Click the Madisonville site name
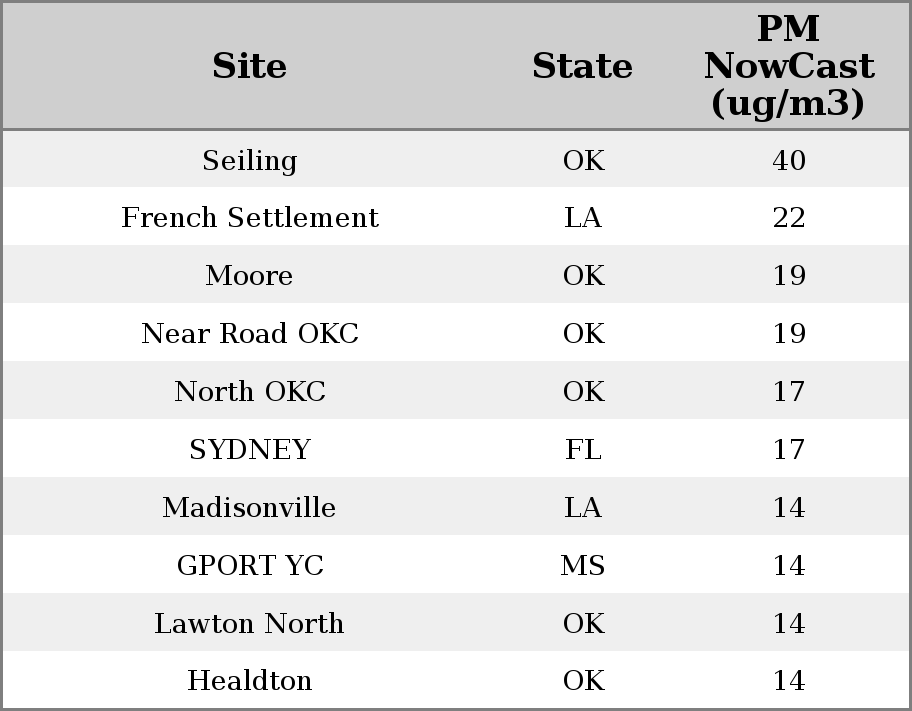This screenshot has height=711, width=912. [249, 508]
